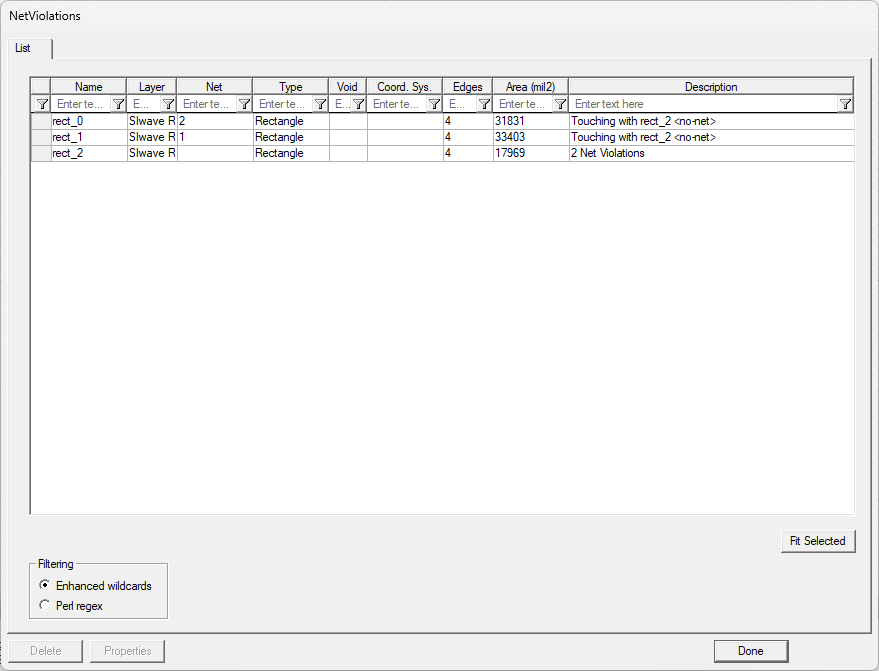Click the row selector beside rect_1

41,137
